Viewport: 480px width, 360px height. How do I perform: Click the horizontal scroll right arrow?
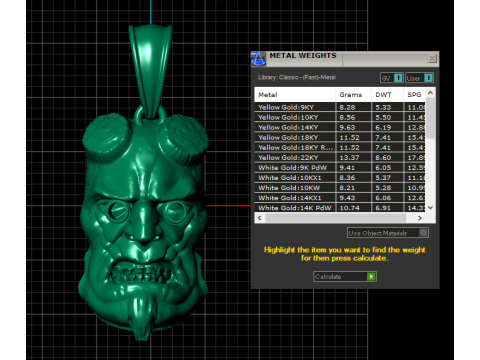[420, 218]
